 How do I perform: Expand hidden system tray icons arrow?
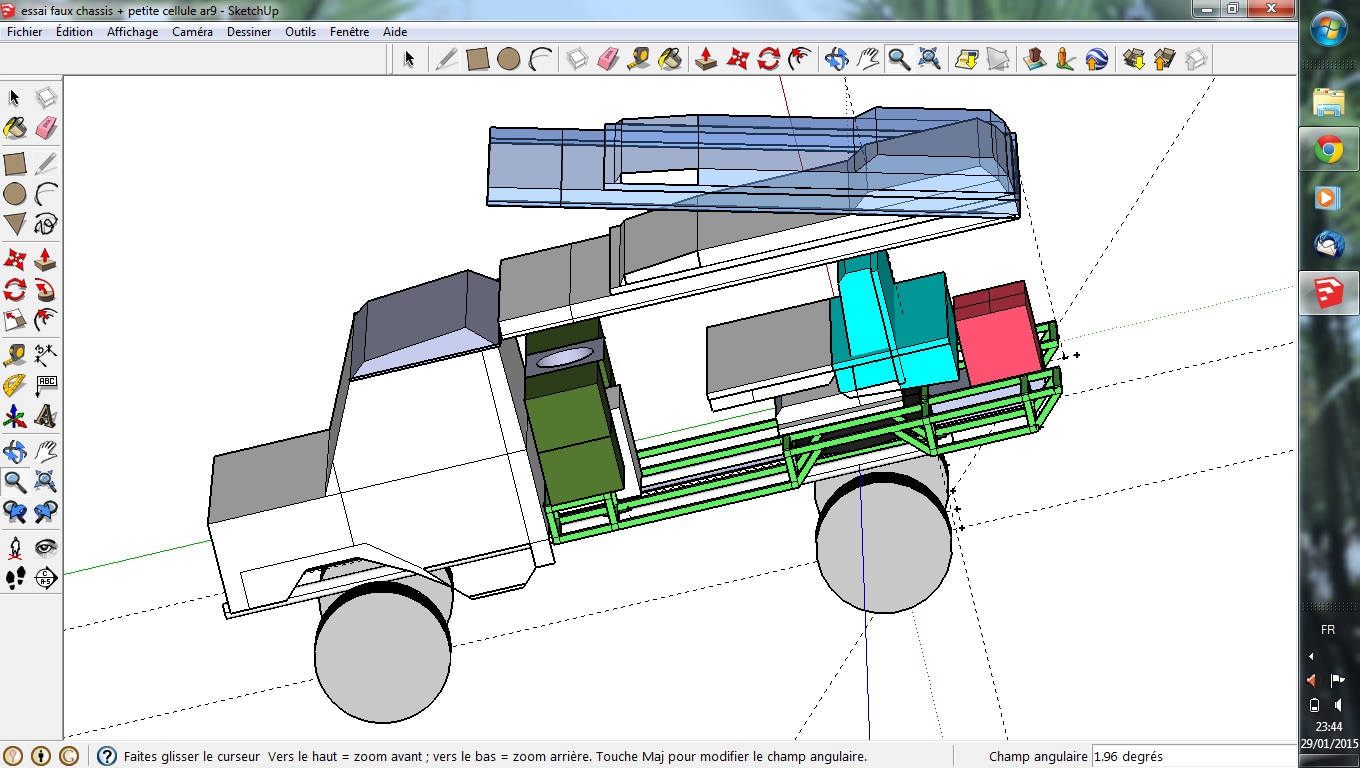coord(1312,657)
